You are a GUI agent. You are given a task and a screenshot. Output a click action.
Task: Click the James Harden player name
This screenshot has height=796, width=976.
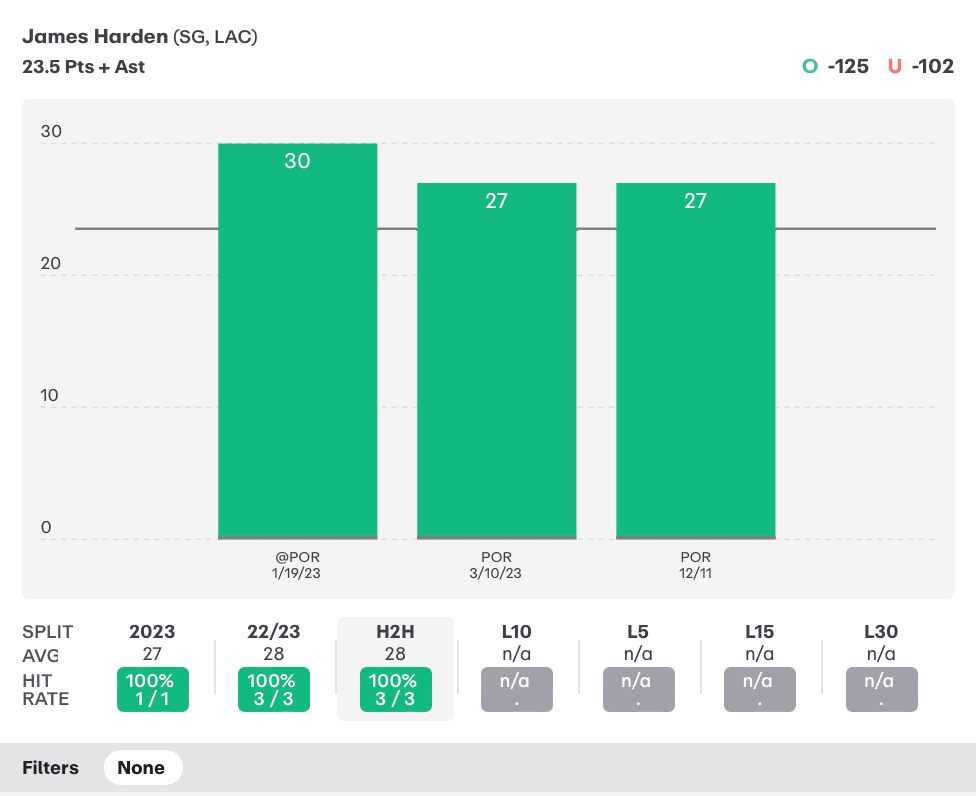pyautogui.click(x=95, y=37)
